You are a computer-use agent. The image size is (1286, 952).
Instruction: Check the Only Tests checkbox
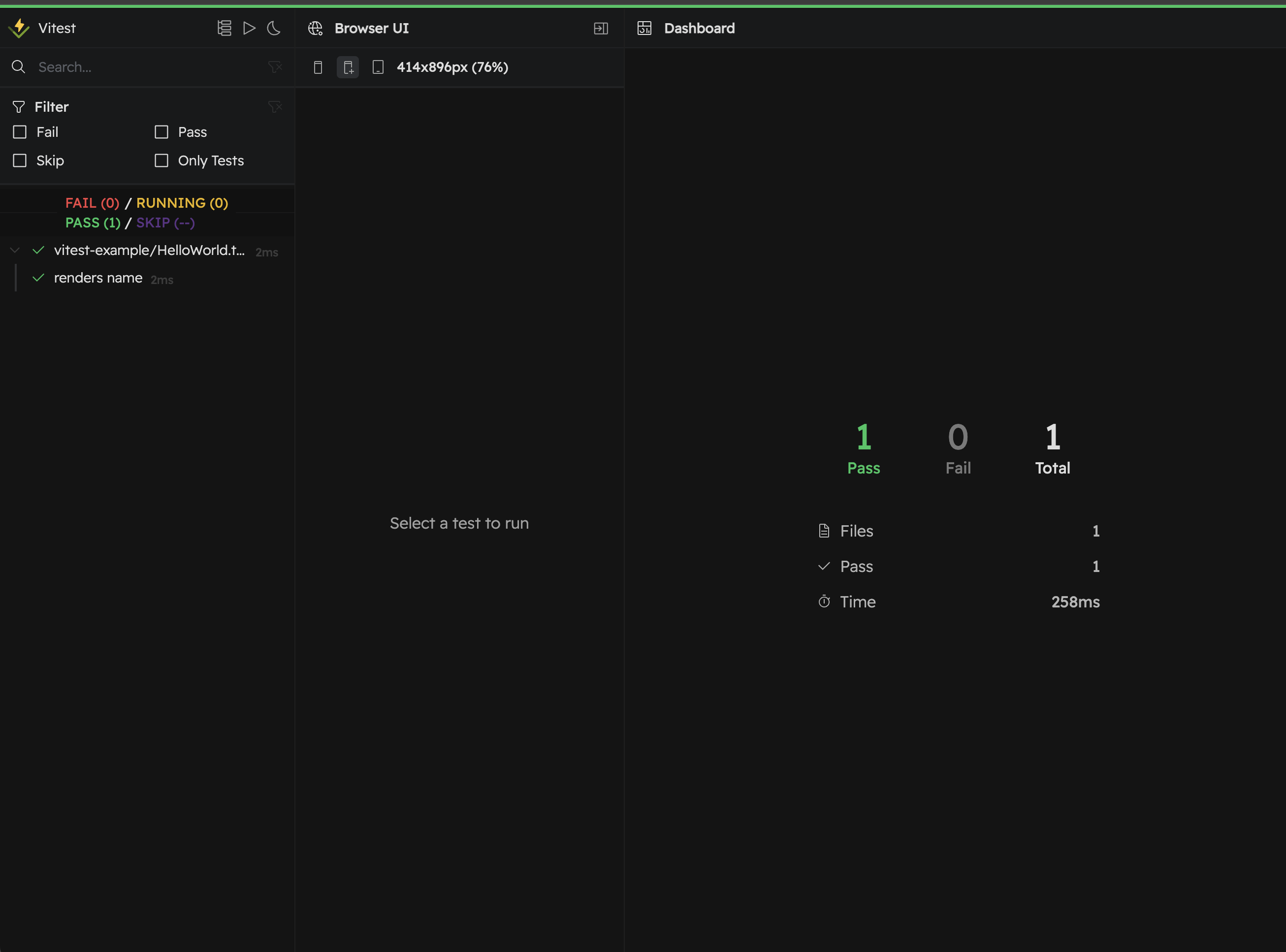tap(161, 160)
